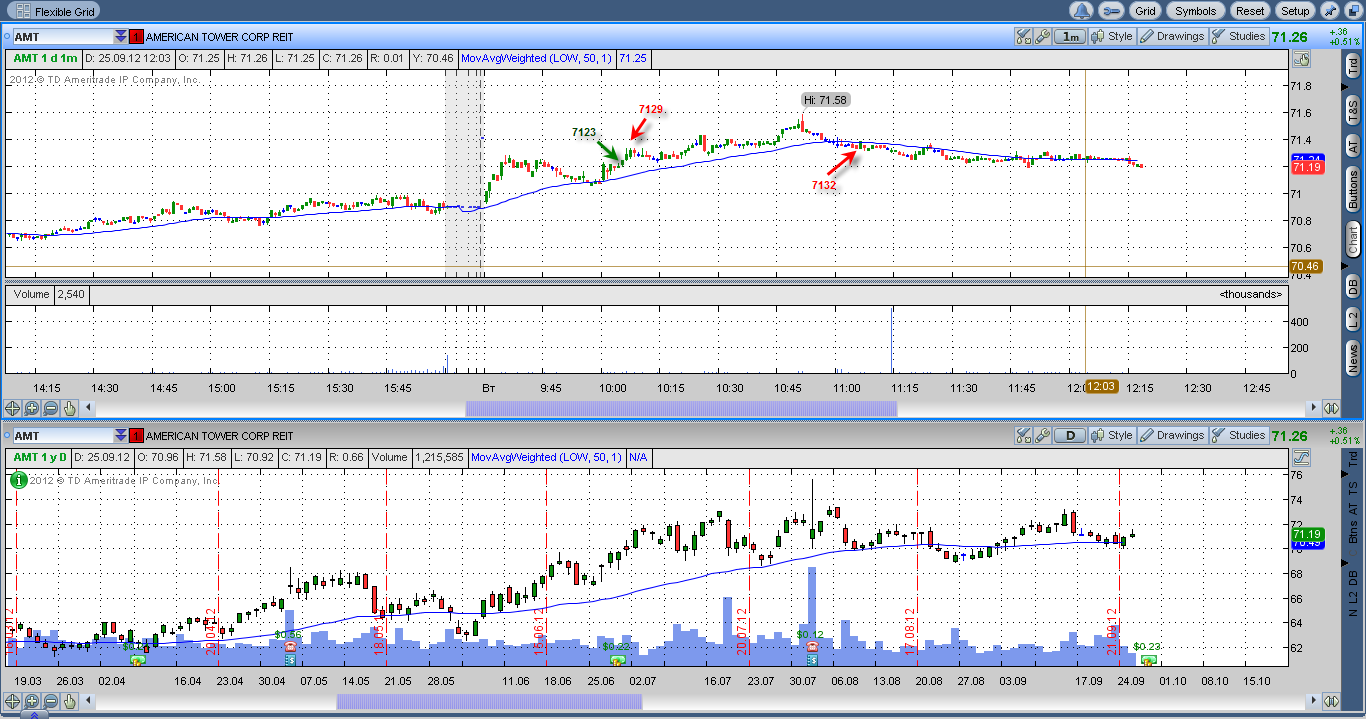
Task: Click scroll right arrow in upper chart
Action: tap(1312, 408)
